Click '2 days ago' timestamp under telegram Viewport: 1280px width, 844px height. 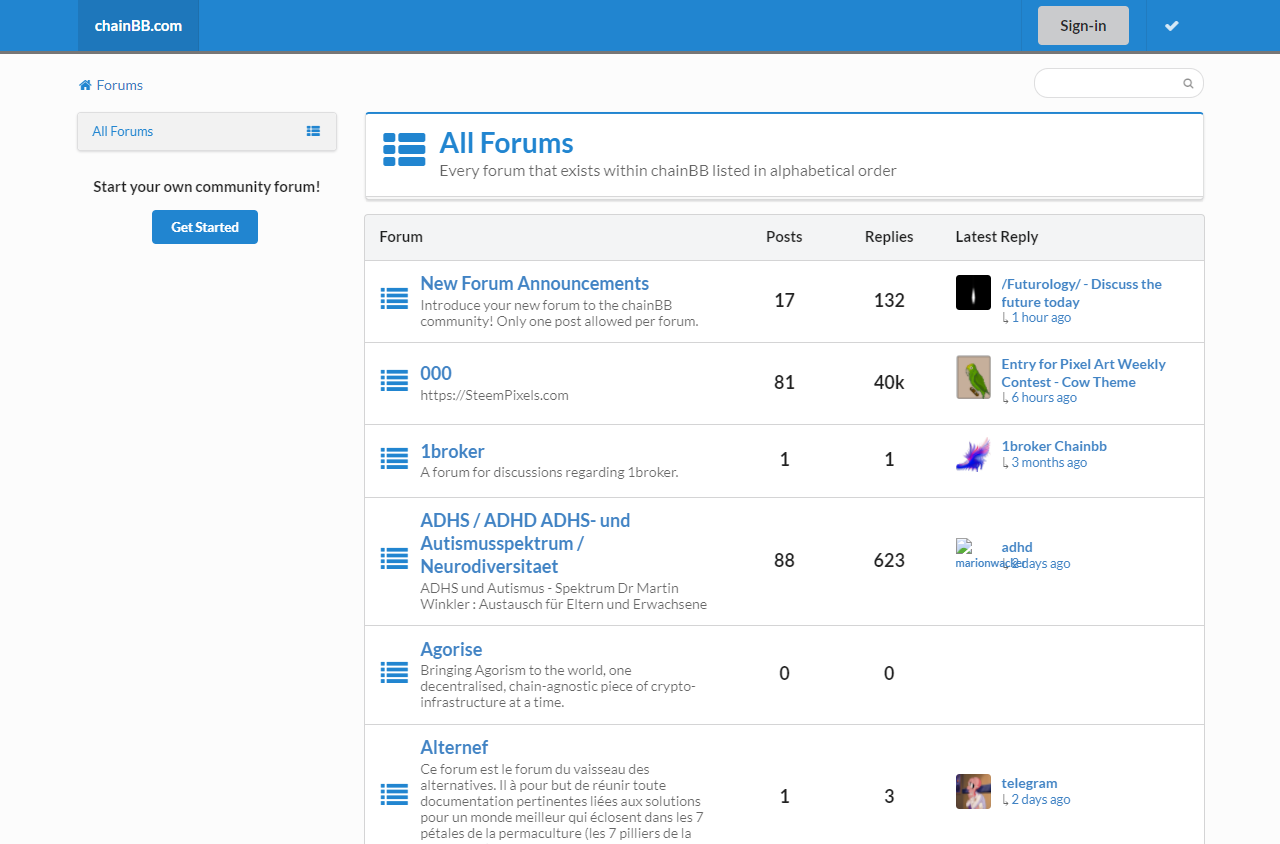[x=1041, y=800]
